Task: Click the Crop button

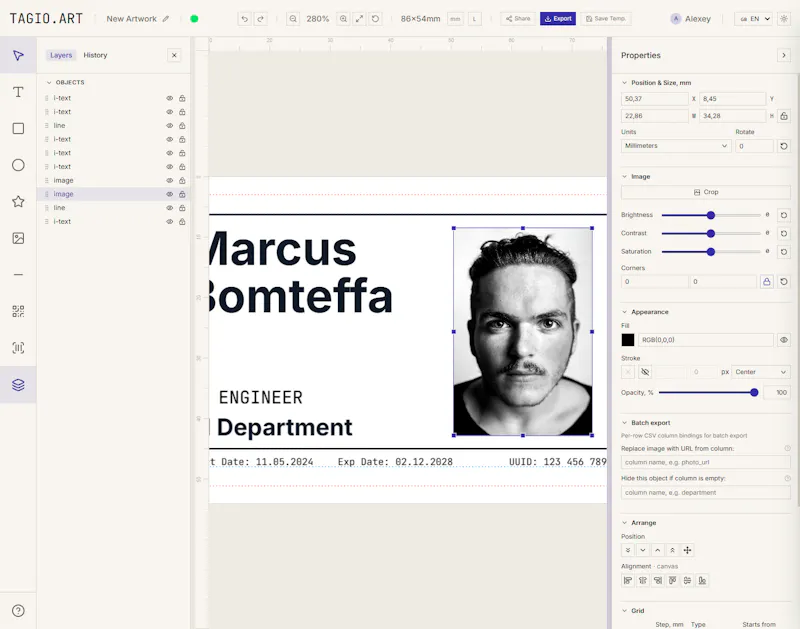Action: pyautogui.click(x=706, y=192)
